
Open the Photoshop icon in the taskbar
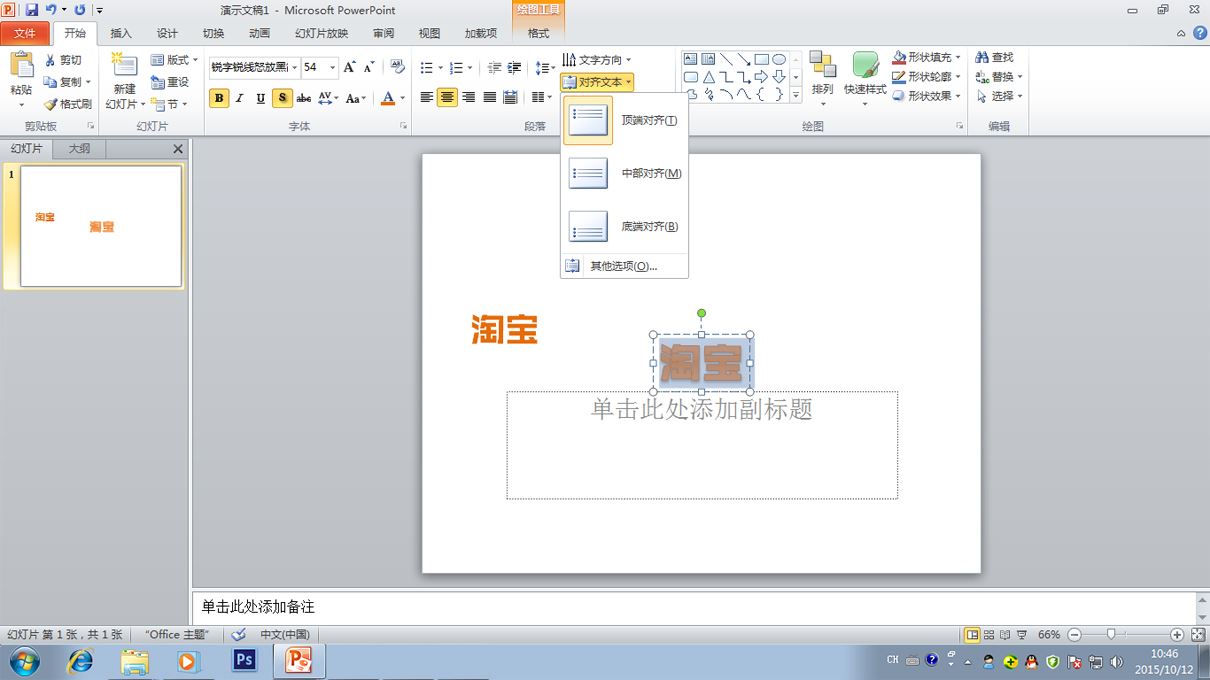[x=243, y=661]
